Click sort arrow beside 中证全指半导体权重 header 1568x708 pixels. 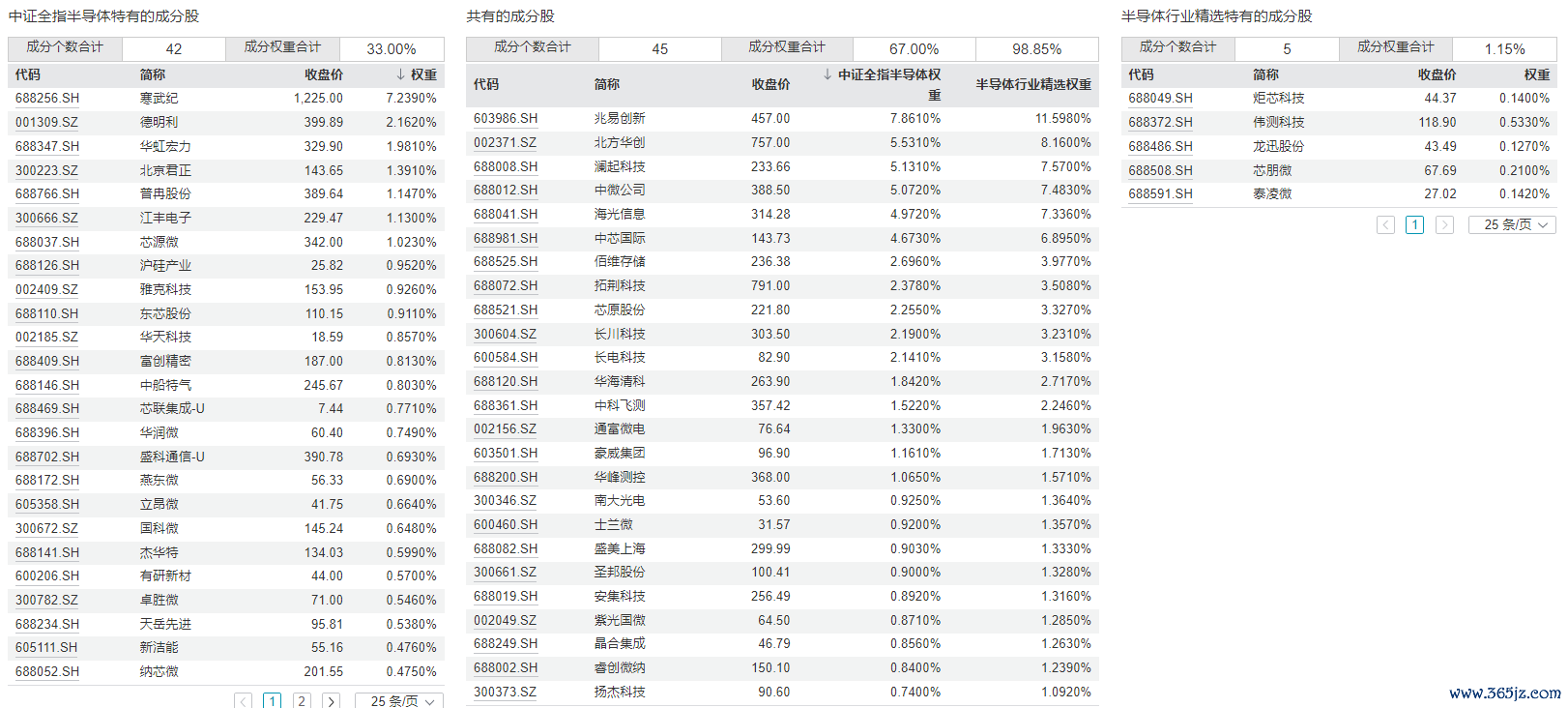[x=828, y=74]
